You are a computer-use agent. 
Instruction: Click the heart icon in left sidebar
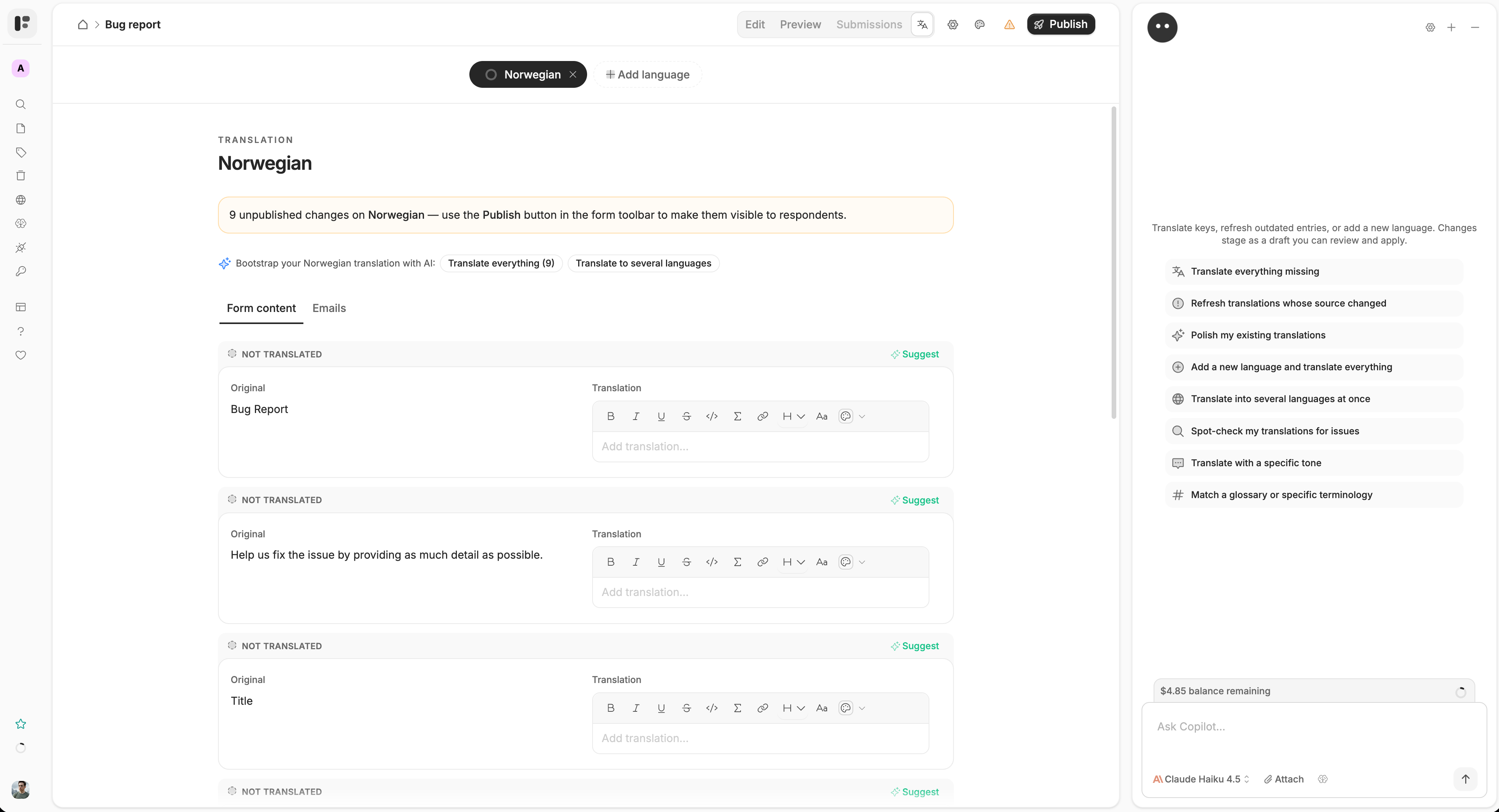click(x=21, y=355)
